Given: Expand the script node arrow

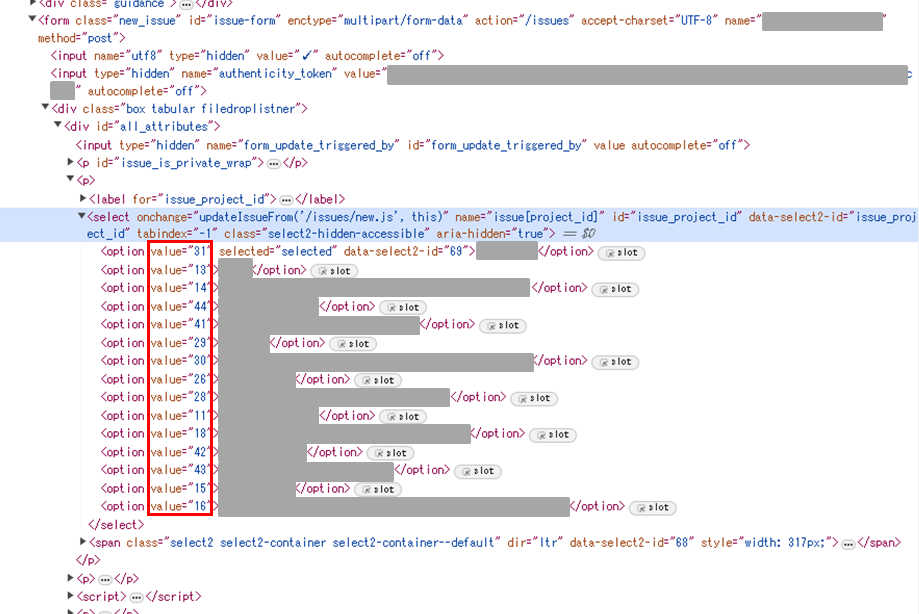Looking at the screenshot, I should (70, 596).
